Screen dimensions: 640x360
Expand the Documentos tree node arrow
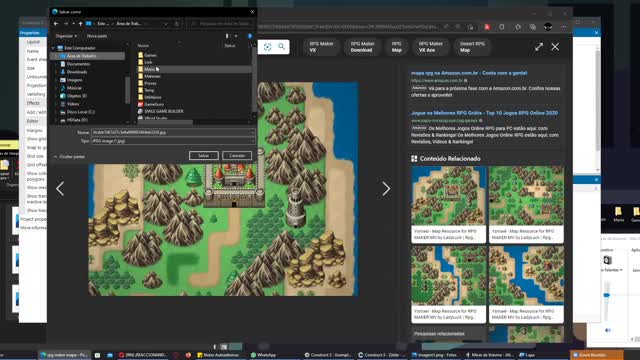56,64
